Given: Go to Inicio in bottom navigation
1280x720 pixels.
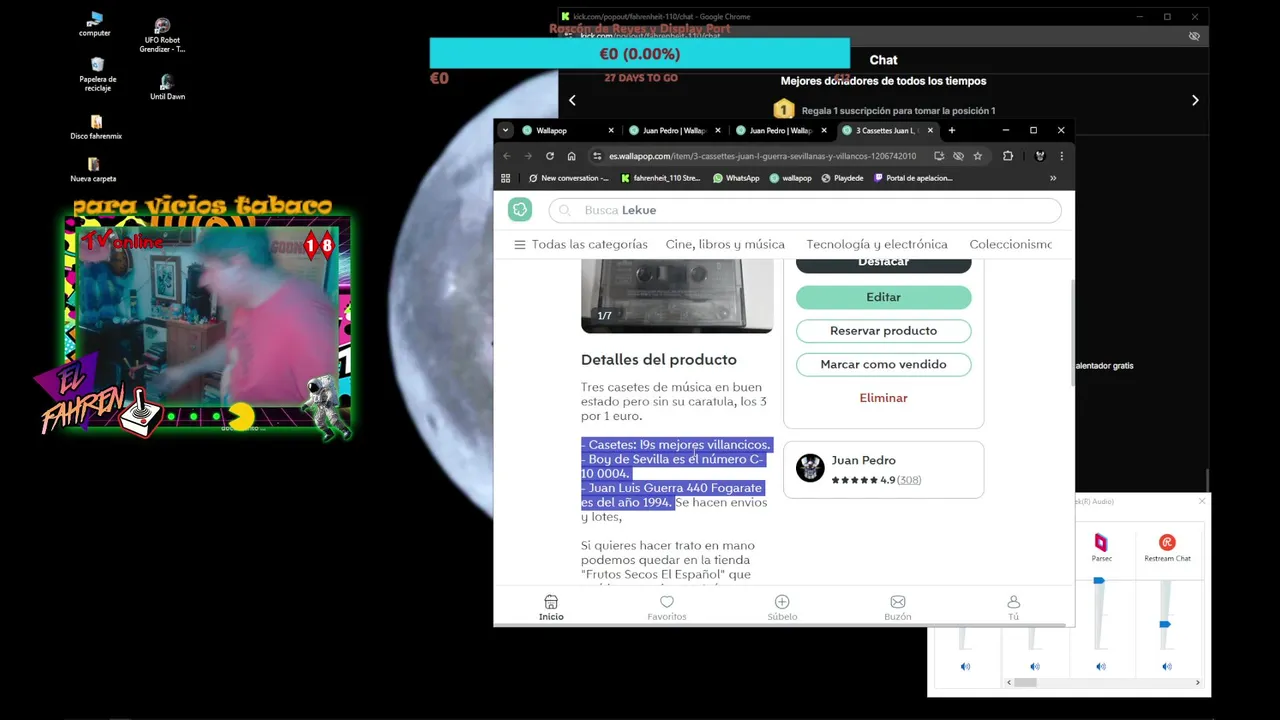Looking at the screenshot, I should tap(551, 608).
